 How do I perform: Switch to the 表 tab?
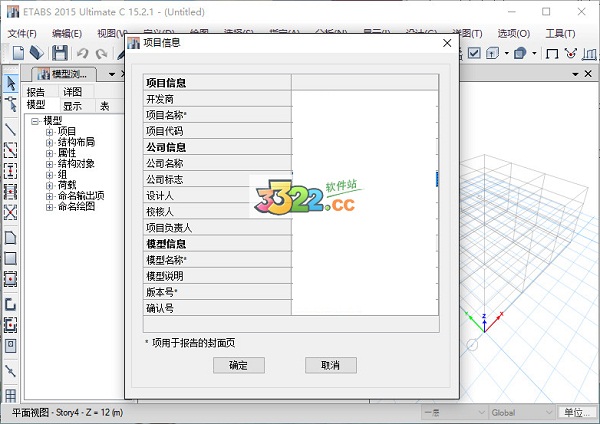point(105,106)
